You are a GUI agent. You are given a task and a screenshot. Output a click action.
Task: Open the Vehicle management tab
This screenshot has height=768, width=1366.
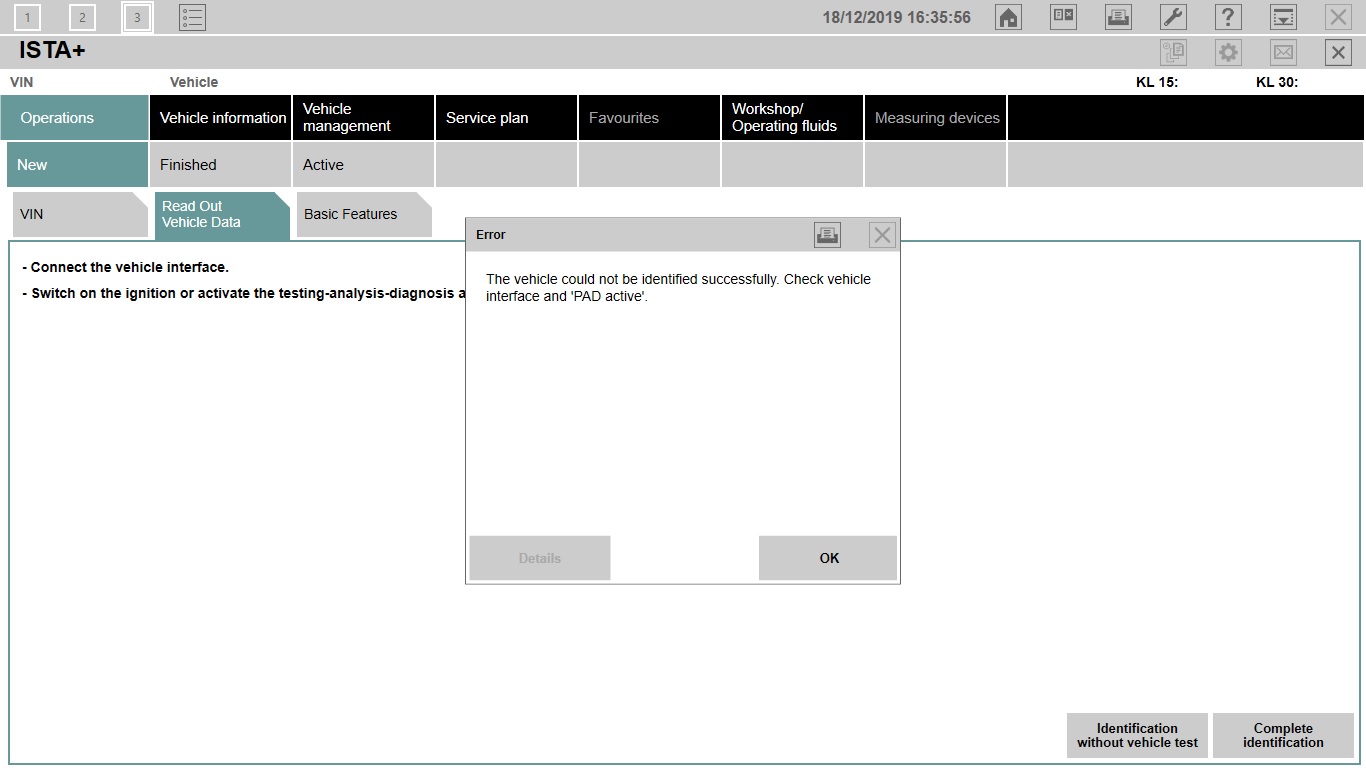click(364, 118)
